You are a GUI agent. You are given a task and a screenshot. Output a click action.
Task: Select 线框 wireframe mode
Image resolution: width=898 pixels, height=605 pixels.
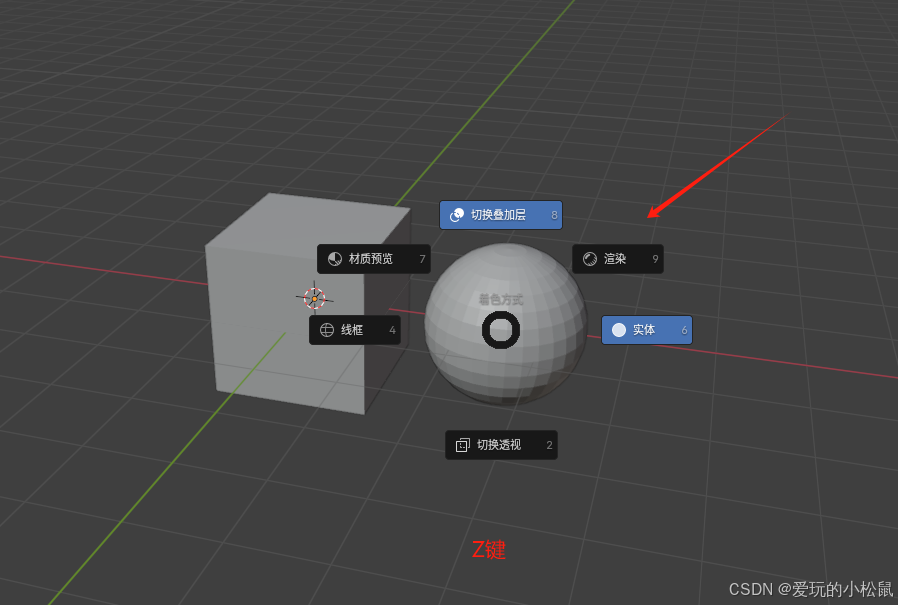(x=355, y=330)
